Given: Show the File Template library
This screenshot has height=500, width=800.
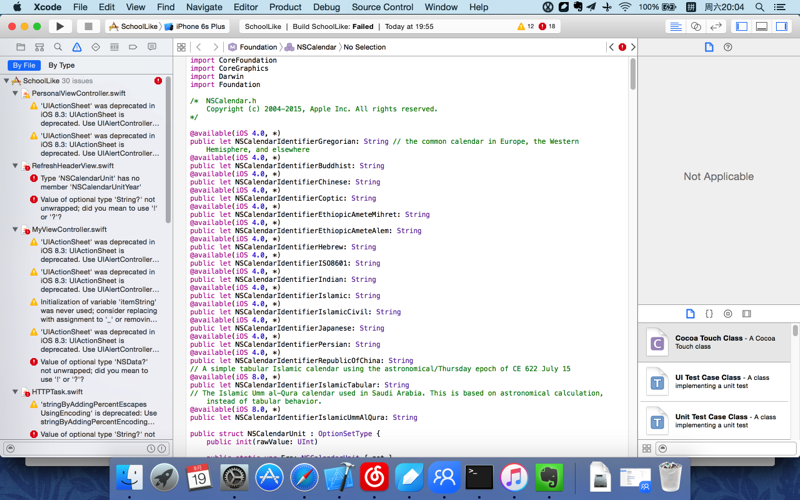Looking at the screenshot, I should click(x=690, y=314).
